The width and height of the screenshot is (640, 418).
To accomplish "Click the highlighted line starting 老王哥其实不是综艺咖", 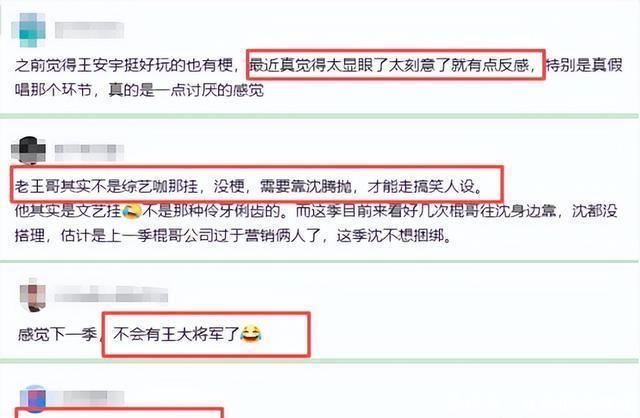I will point(249,186).
